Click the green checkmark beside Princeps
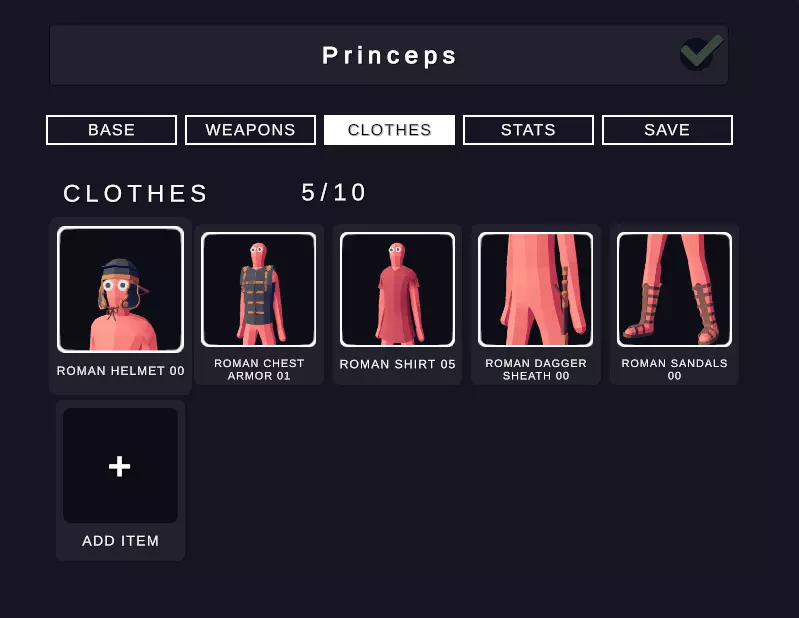Image resolution: width=799 pixels, height=618 pixels. tap(702, 52)
